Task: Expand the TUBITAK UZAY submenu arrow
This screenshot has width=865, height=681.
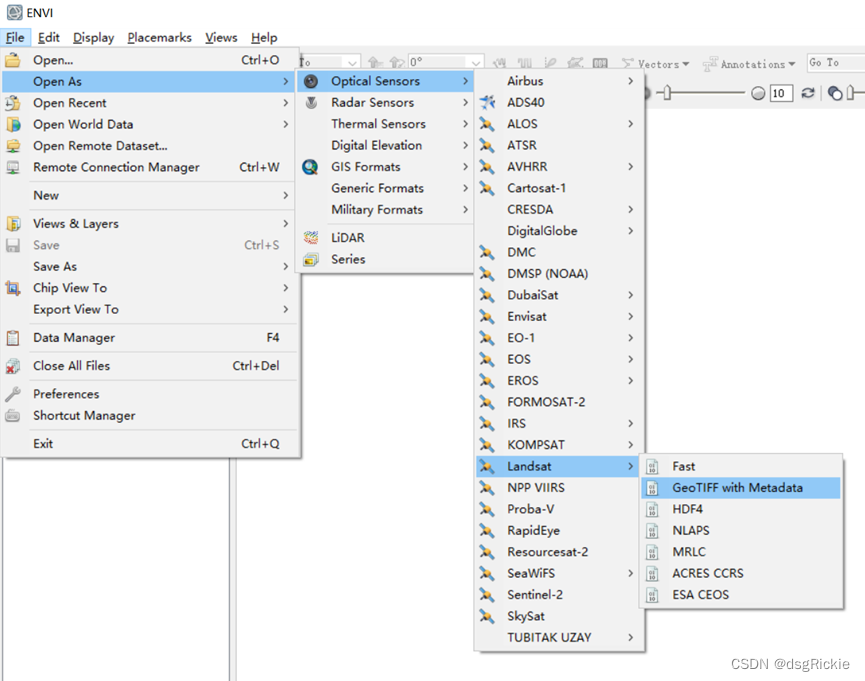Action: pos(631,637)
